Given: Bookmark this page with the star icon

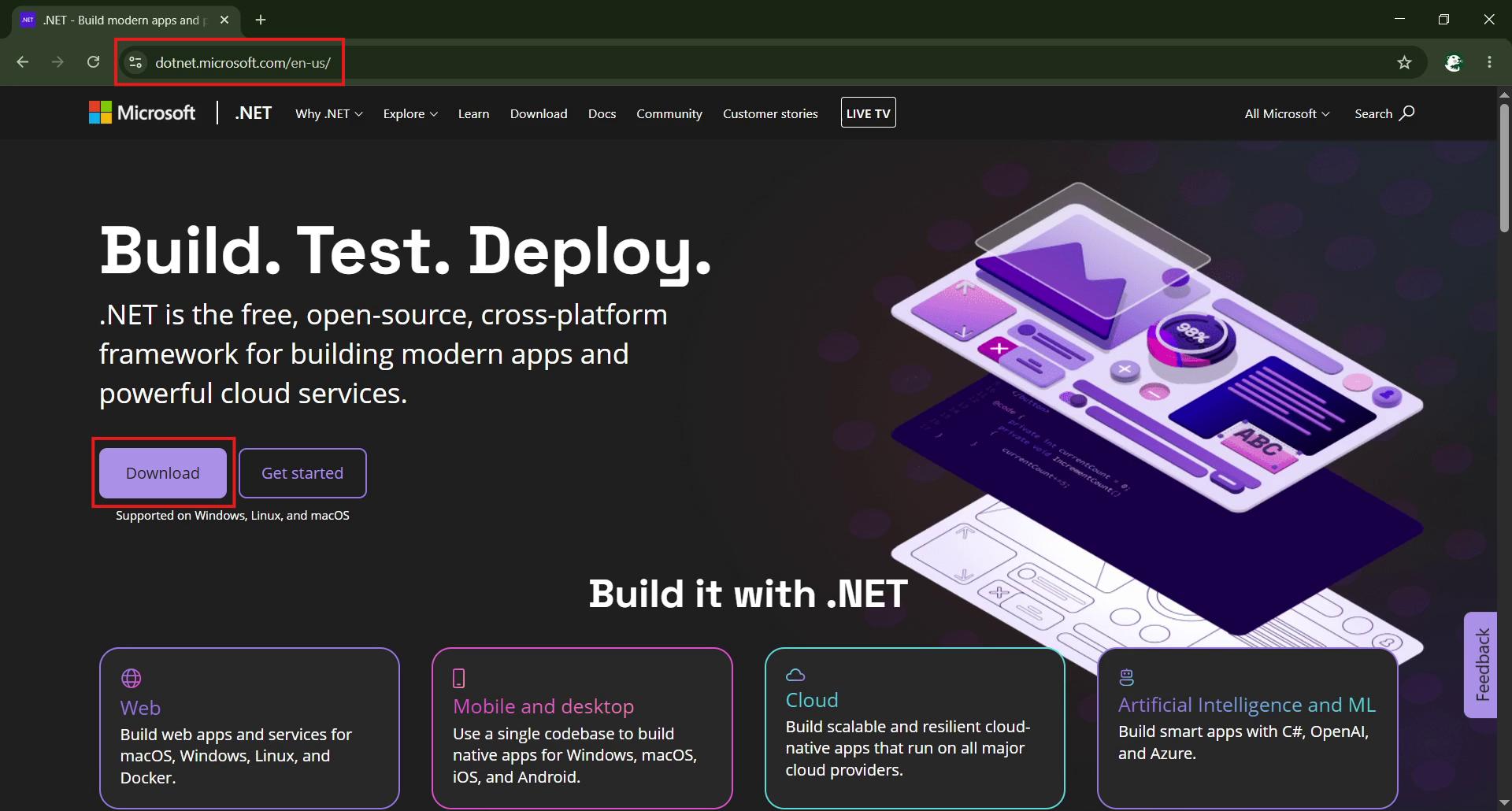Looking at the screenshot, I should click(1404, 62).
